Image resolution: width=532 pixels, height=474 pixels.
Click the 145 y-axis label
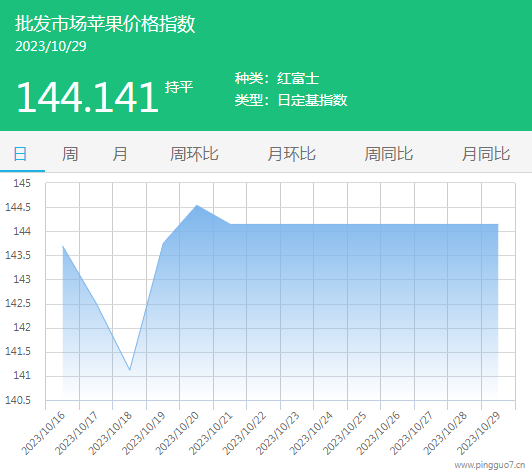pos(22,183)
